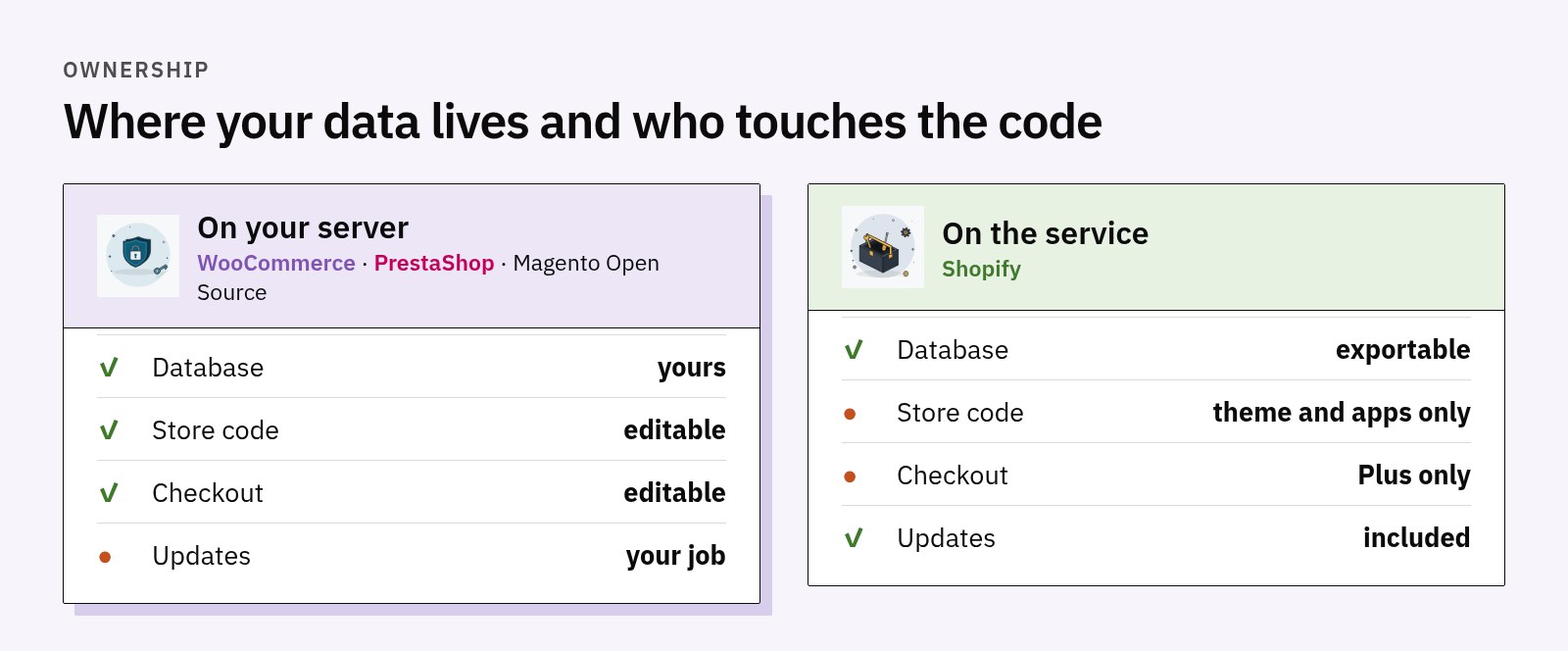This screenshot has width=1568, height=651.
Task: Click the 'exportable' value
Action: [1402, 351]
